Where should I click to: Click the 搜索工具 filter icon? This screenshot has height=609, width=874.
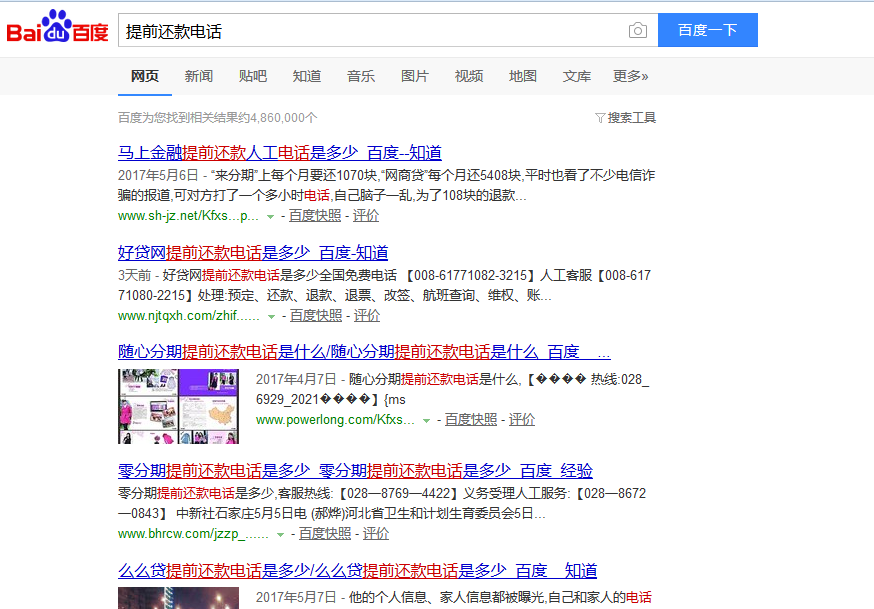click(x=600, y=118)
